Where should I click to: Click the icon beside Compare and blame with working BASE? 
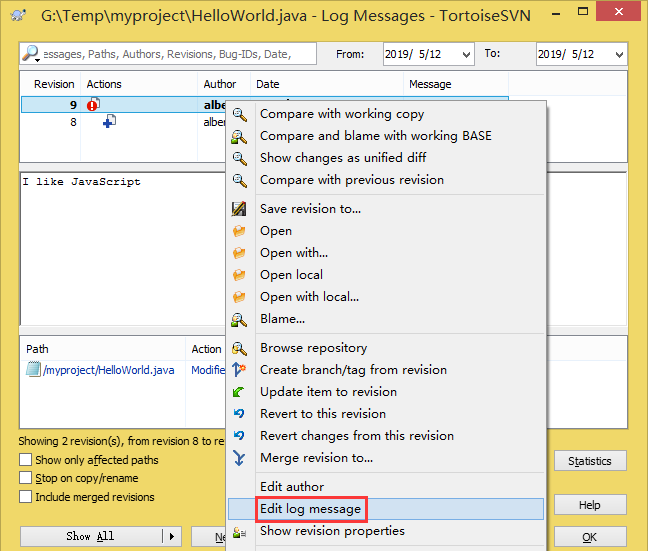tap(239, 137)
